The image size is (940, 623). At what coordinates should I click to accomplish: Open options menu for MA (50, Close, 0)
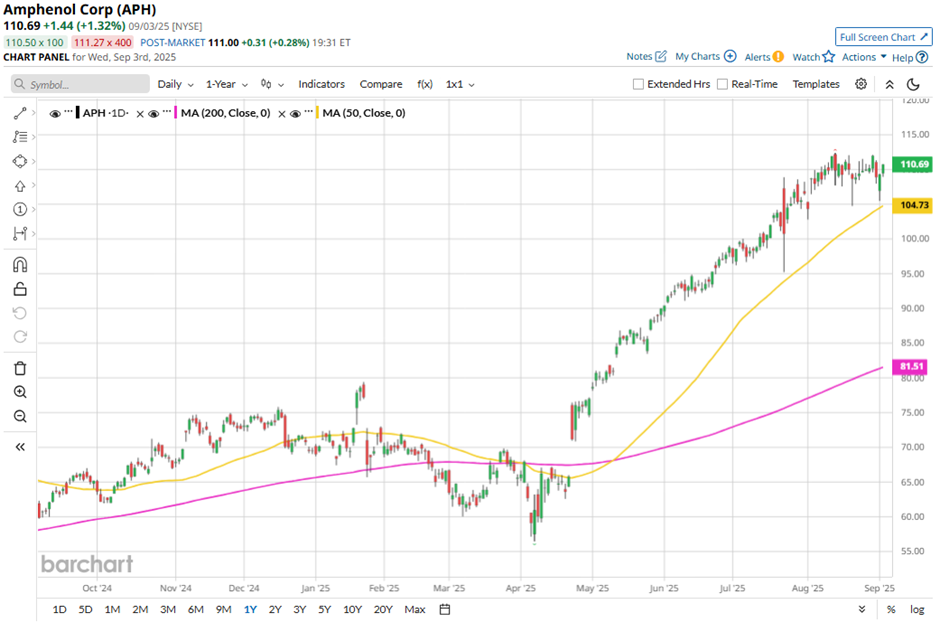[309, 113]
